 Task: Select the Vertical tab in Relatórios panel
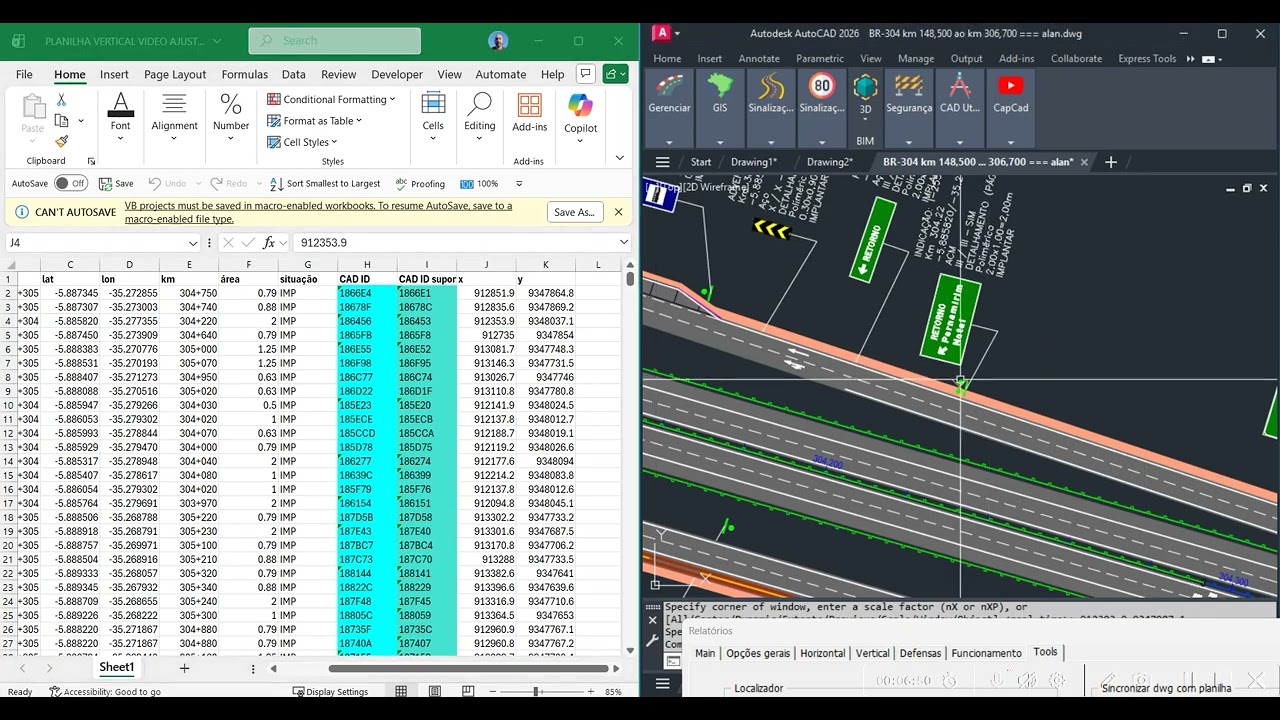tap(872, 653)
